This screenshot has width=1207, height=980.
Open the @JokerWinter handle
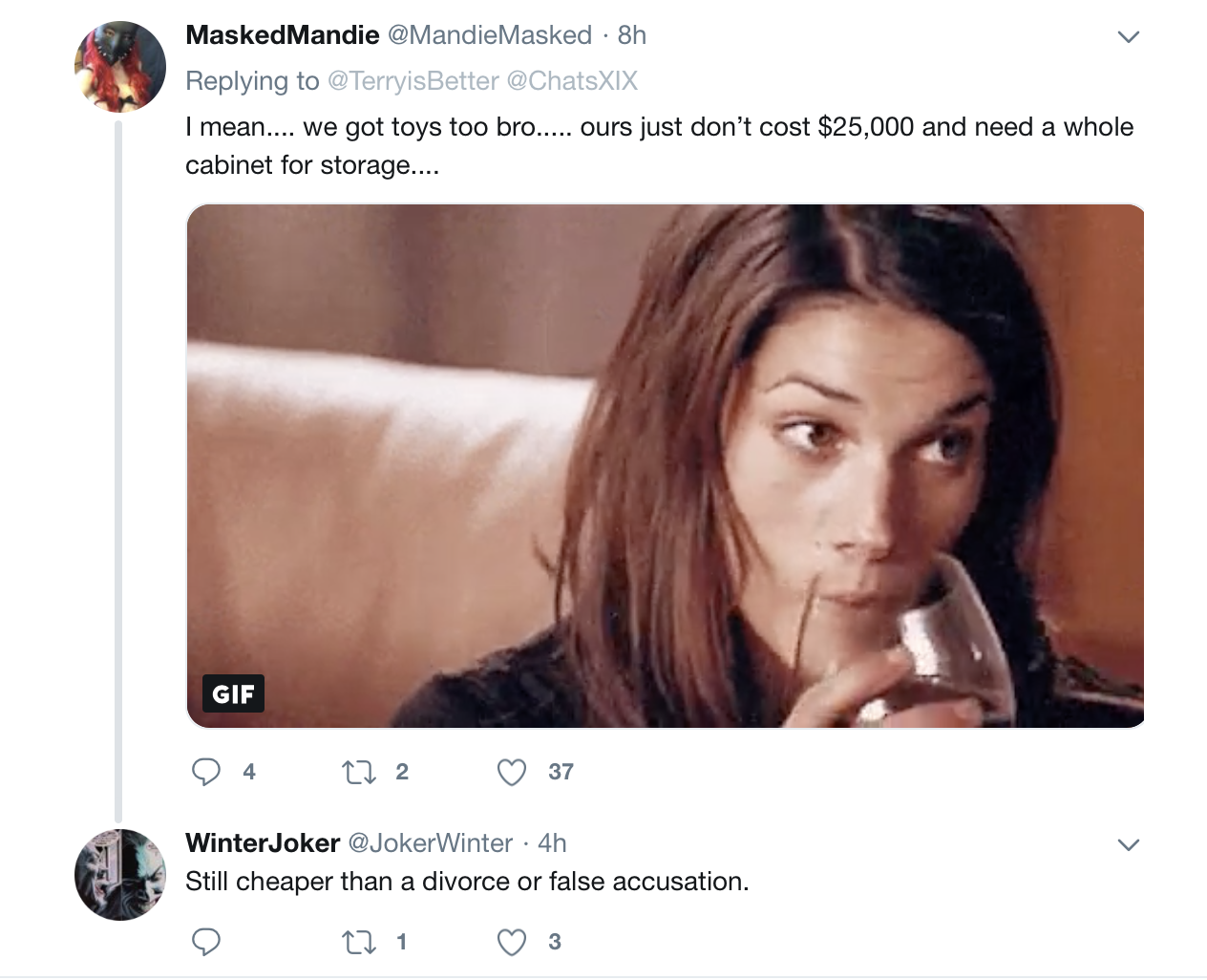tap(431, 843)
